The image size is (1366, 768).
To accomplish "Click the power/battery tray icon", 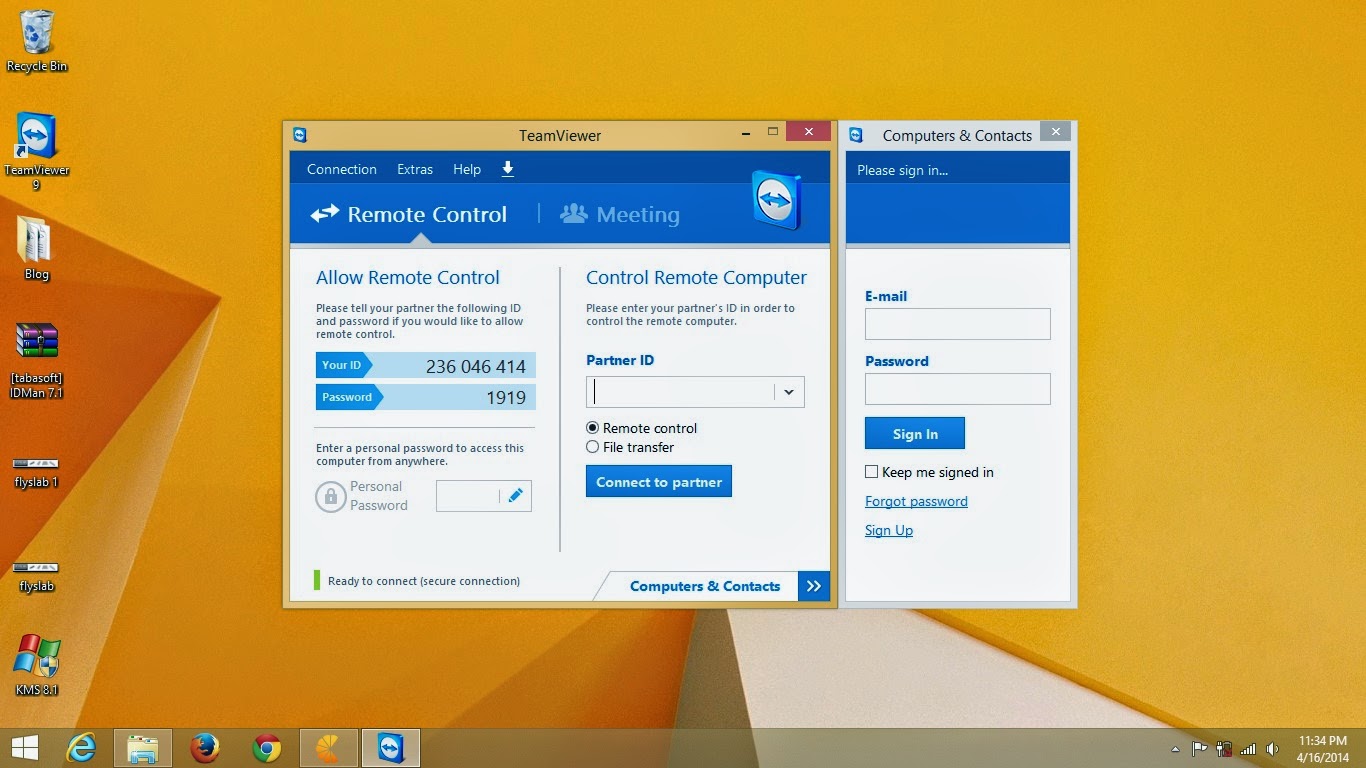I will point(1224,748).
